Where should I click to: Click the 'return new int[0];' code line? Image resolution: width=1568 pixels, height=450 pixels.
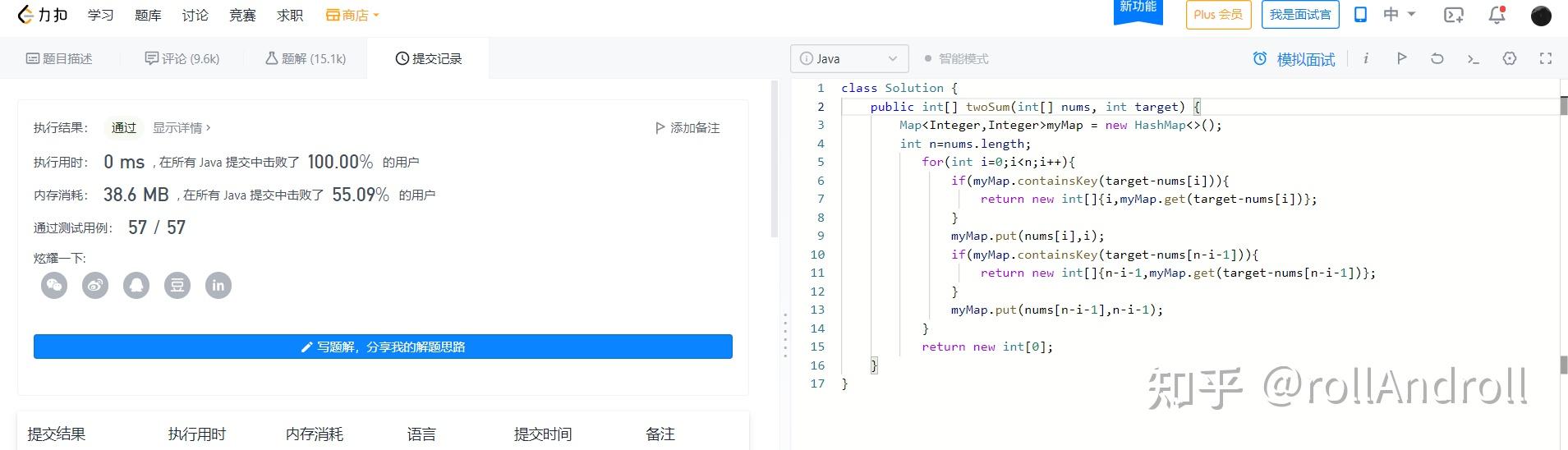(987, 347)
